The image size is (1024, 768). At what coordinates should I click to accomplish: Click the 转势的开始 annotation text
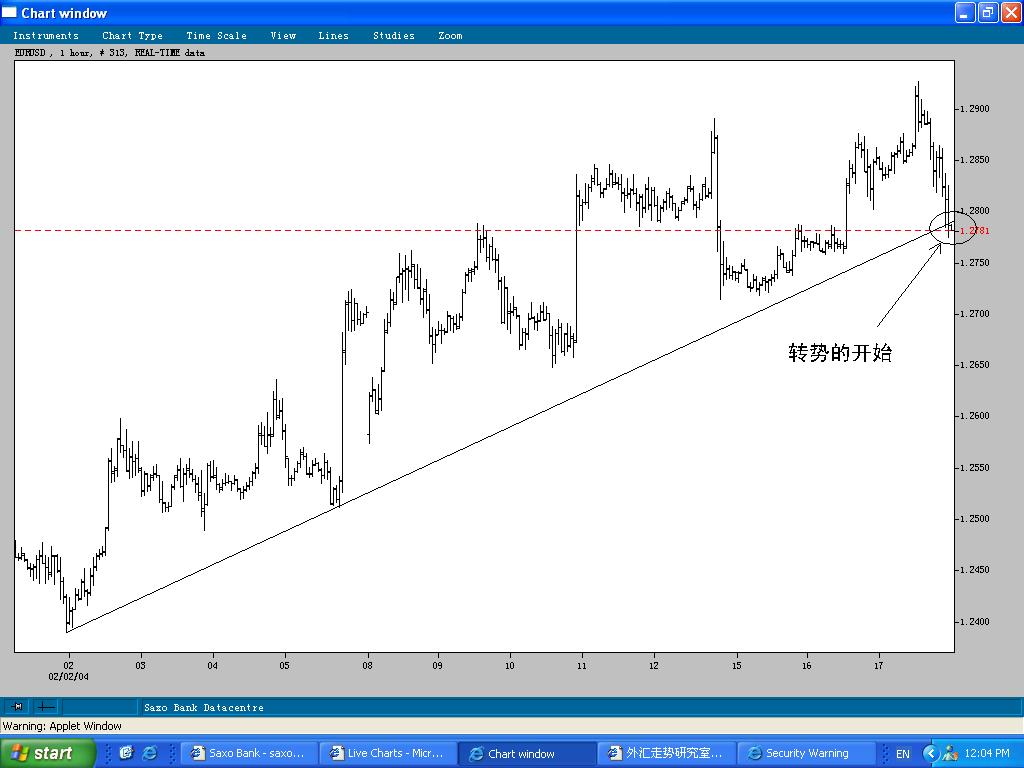click(840, 353)
